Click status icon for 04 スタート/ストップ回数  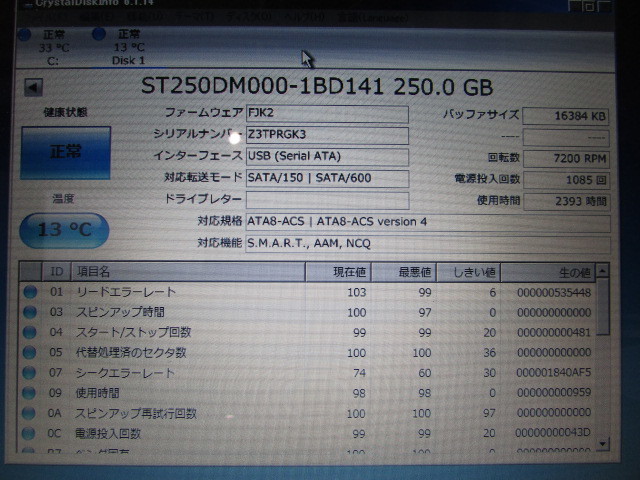29,332
